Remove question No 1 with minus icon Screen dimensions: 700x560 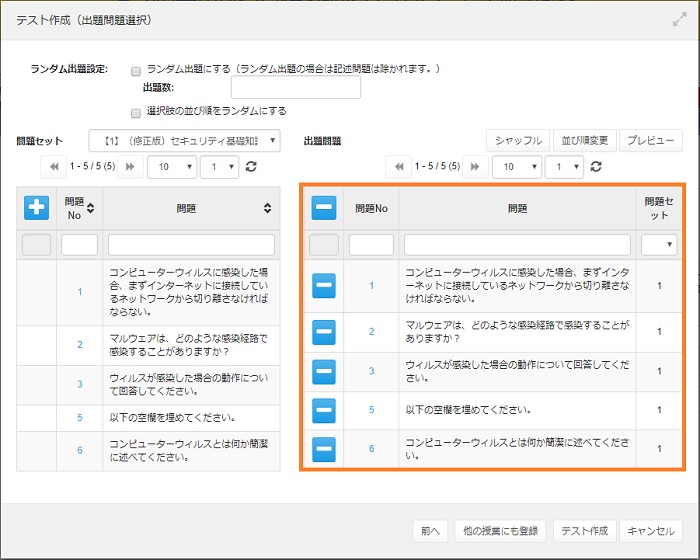323,286
